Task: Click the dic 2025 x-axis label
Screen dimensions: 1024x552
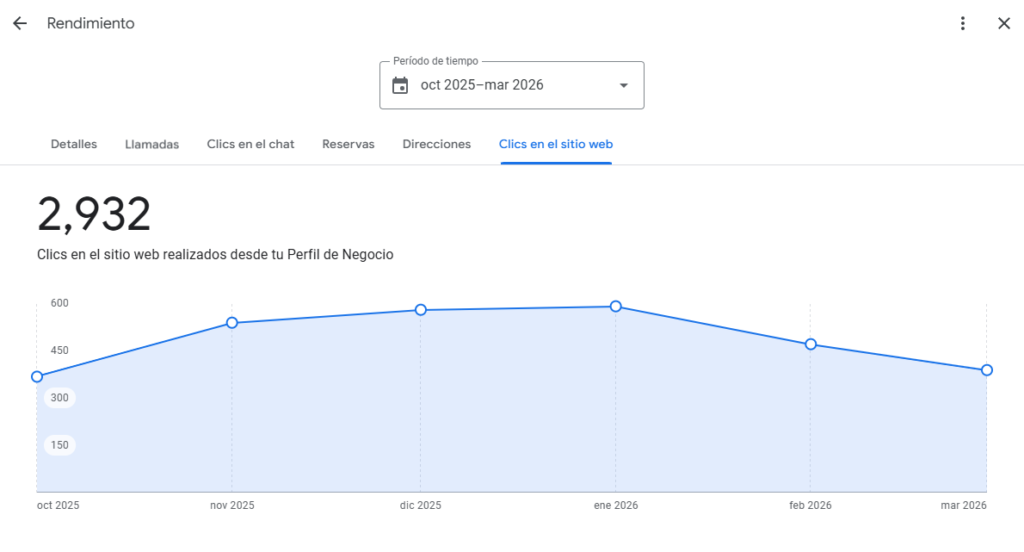Action: (x=421, y=505)
